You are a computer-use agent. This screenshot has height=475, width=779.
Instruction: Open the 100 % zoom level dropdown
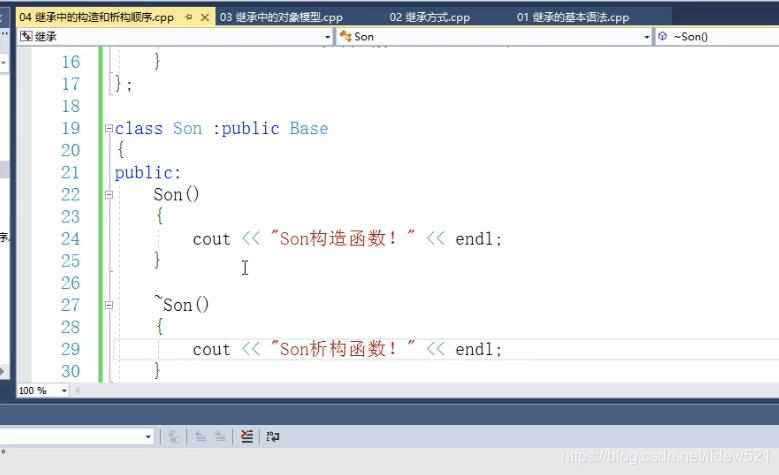[64, 391]
